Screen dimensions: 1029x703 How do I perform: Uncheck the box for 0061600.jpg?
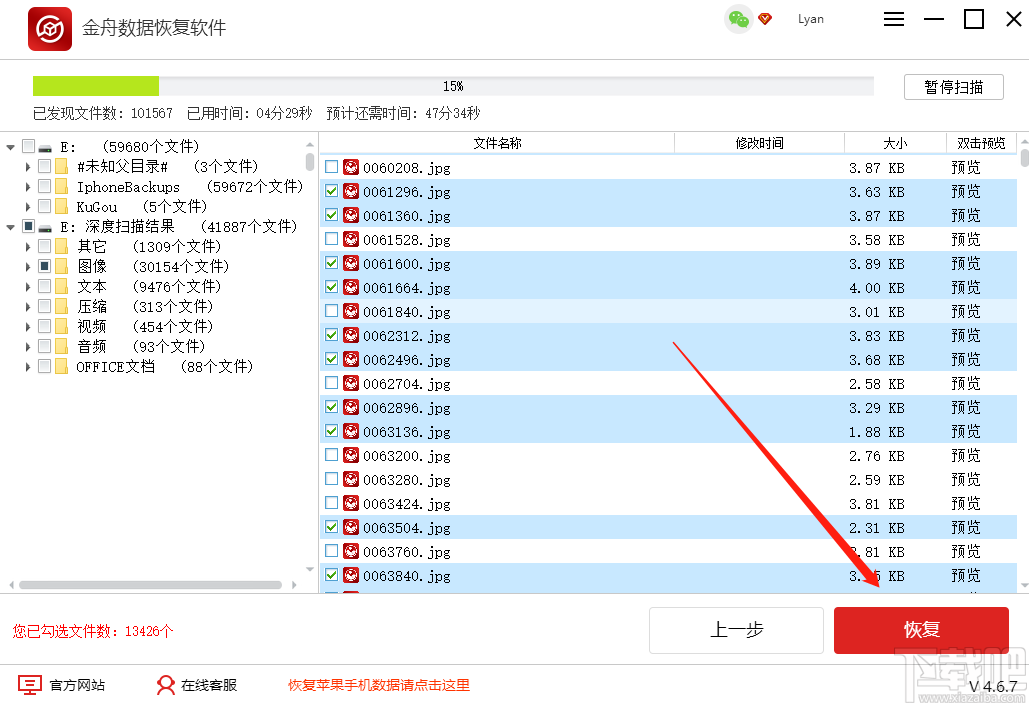331,263
